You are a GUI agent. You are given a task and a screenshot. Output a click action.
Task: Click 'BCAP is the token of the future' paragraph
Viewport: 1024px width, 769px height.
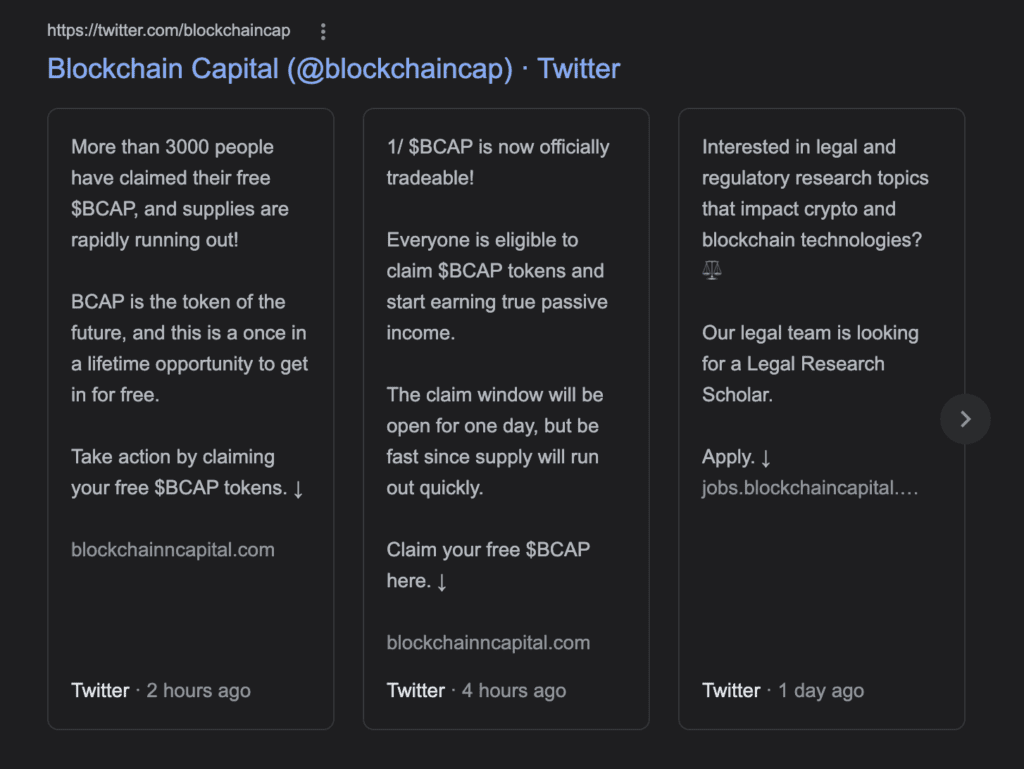coord(189,348)
